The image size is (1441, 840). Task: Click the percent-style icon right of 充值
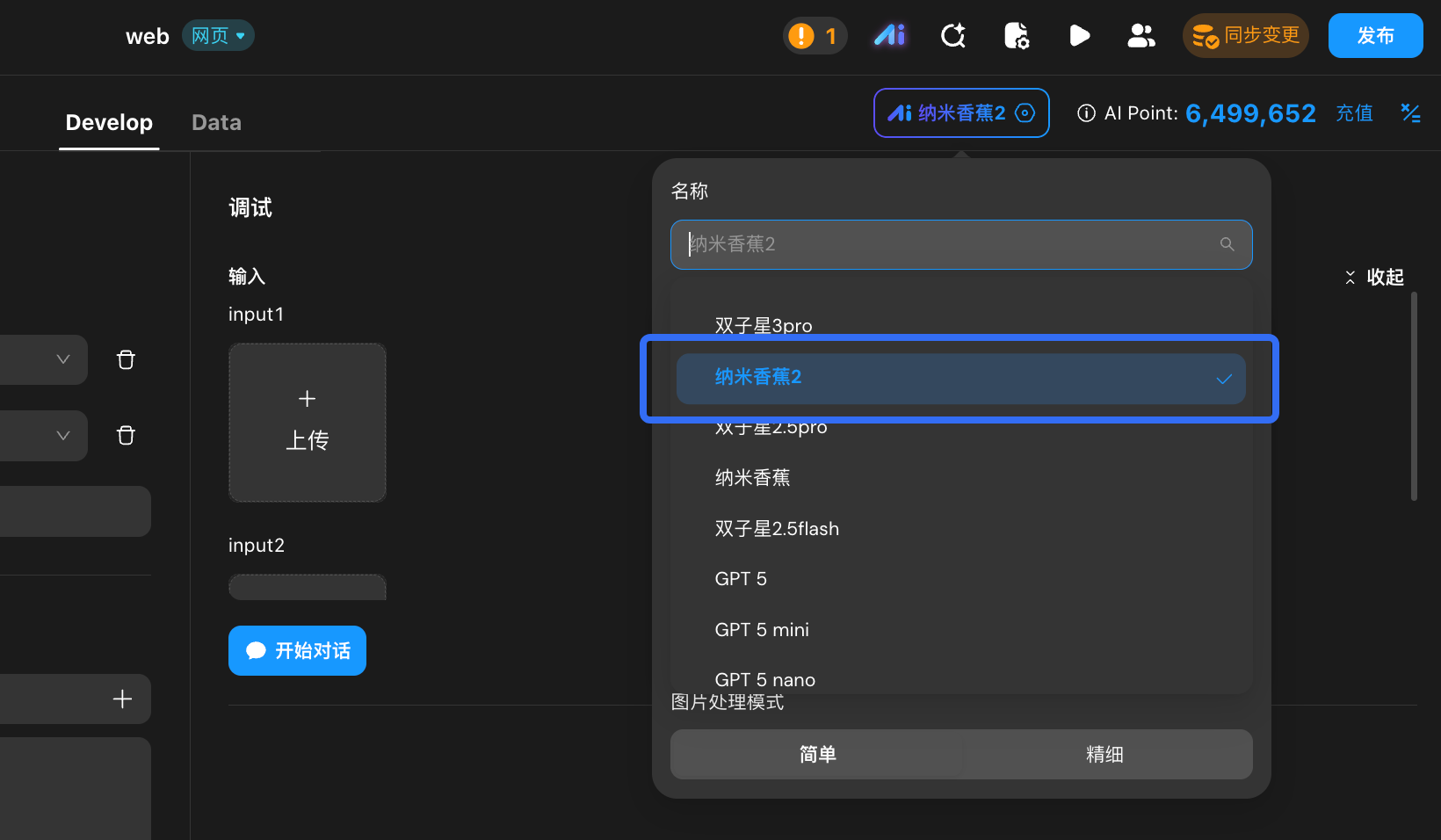[x=1410, y=113]
